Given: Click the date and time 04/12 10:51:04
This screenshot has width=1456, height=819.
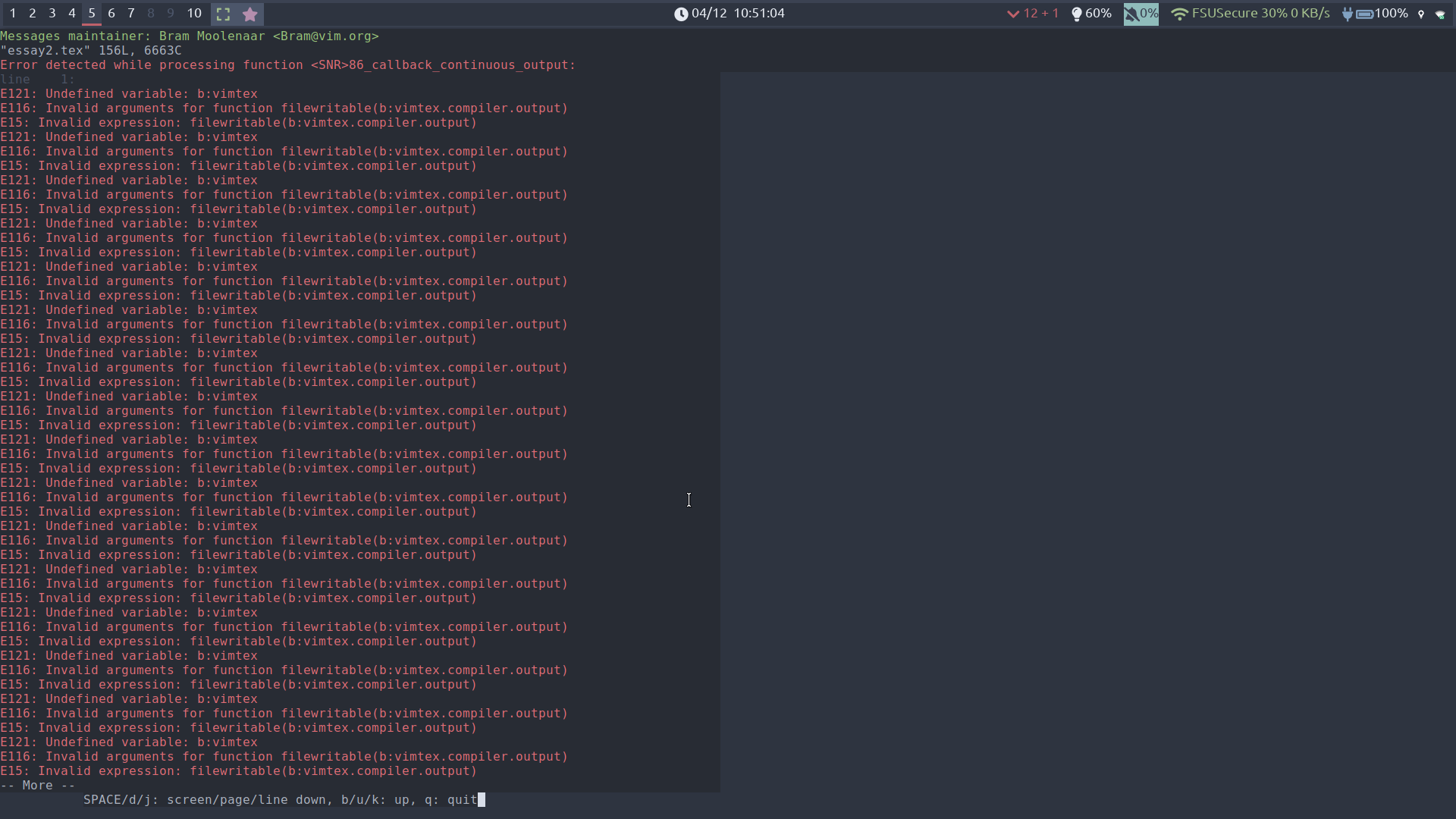Looking at the screenshot, I should pyautogui.click(x=738, y=14).
